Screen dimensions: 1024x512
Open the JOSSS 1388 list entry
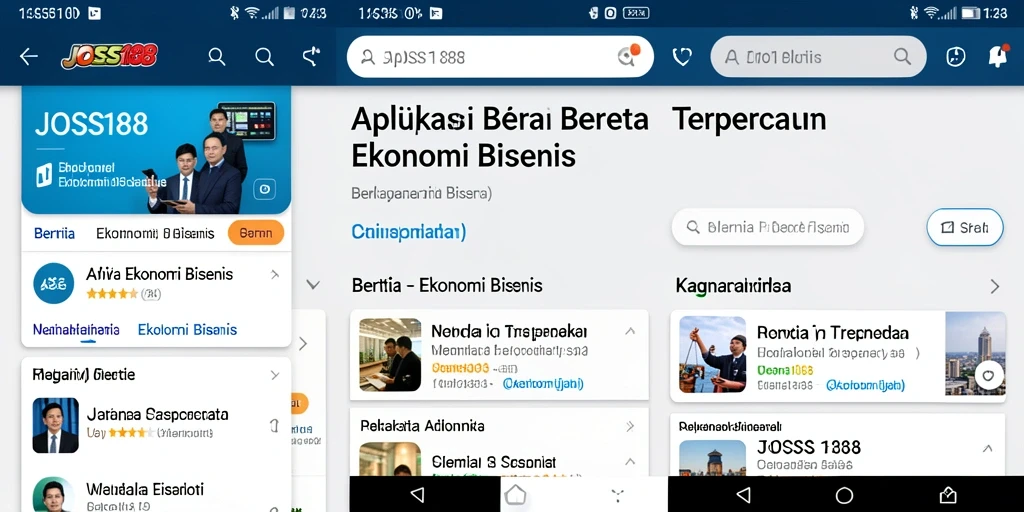click(838, 457)
